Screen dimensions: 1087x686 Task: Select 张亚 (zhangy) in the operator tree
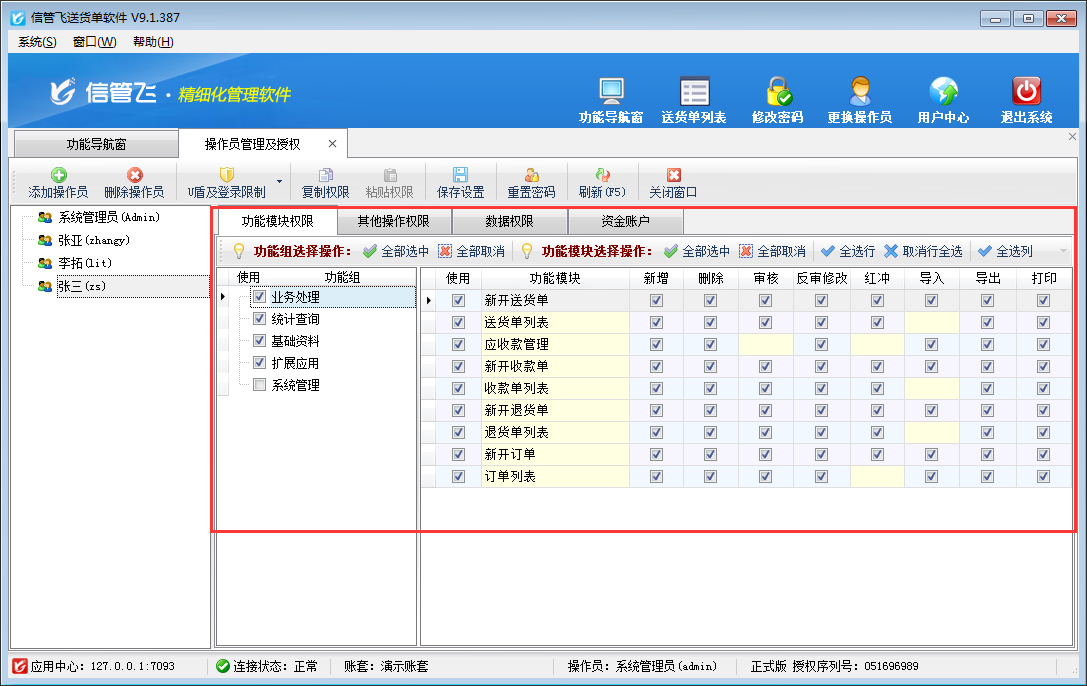click(93, 240)
